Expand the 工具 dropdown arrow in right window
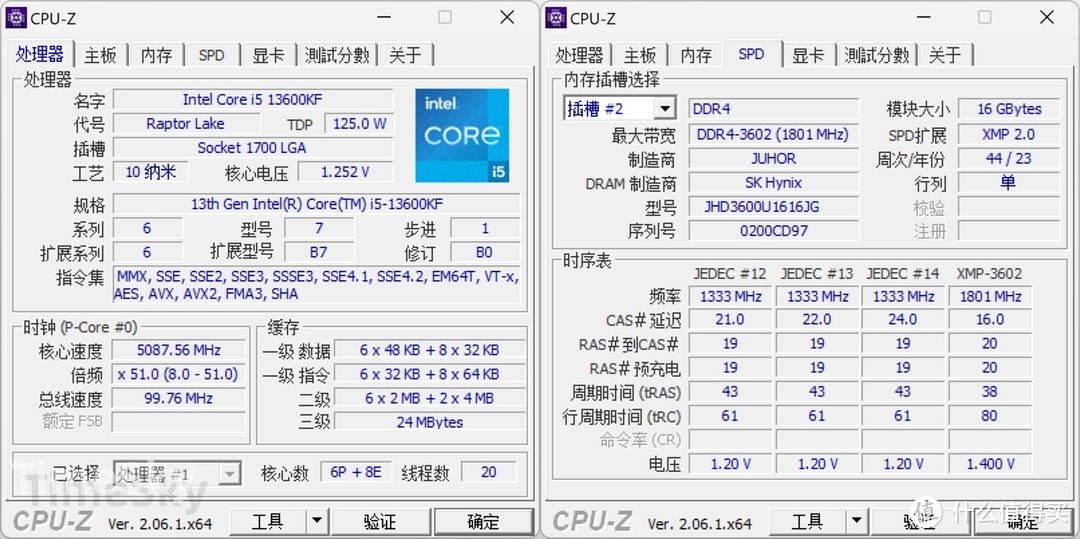 coord(855,522)
